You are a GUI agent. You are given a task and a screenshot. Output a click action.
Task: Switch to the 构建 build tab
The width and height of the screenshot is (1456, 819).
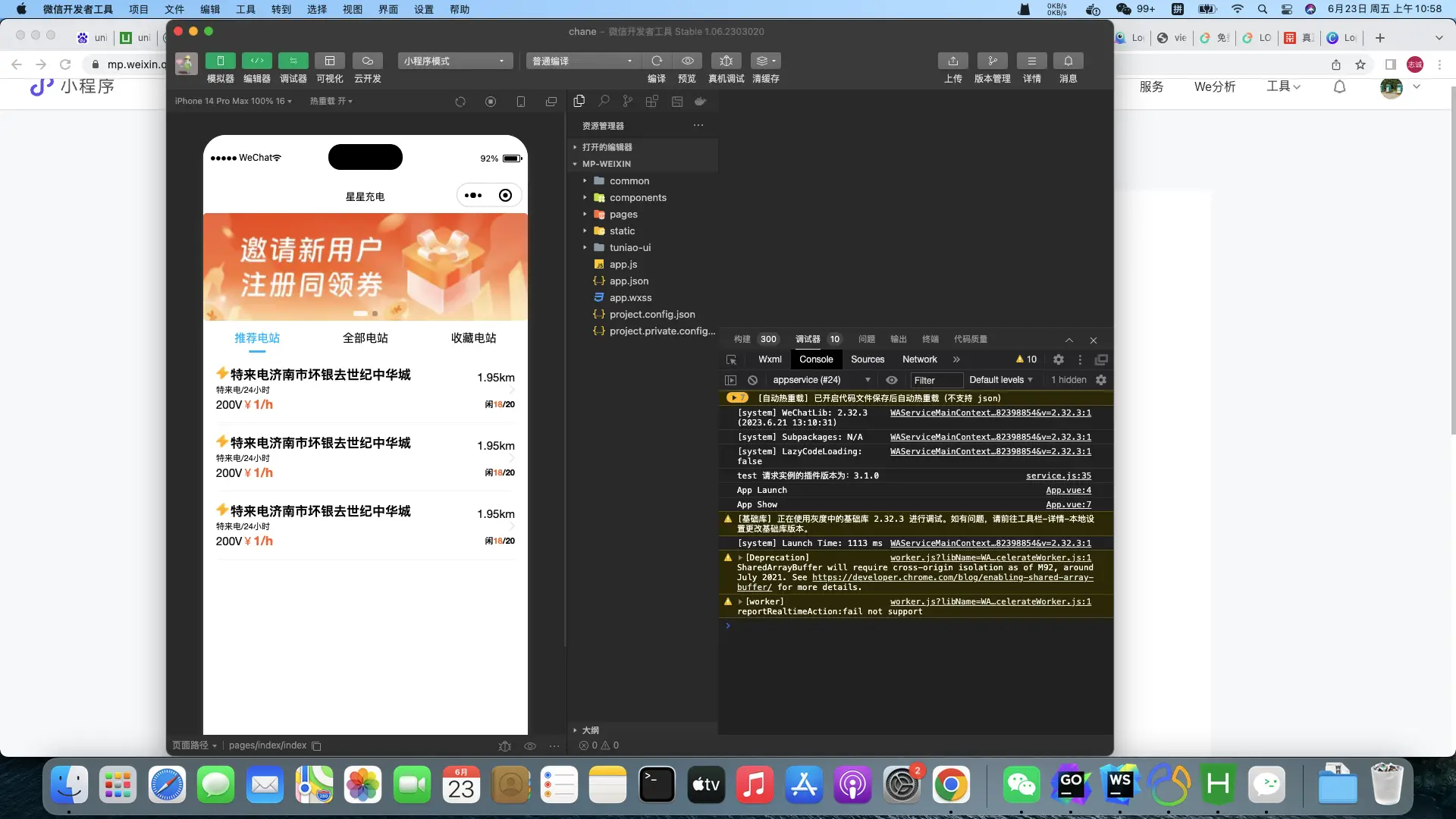(742, 339)
